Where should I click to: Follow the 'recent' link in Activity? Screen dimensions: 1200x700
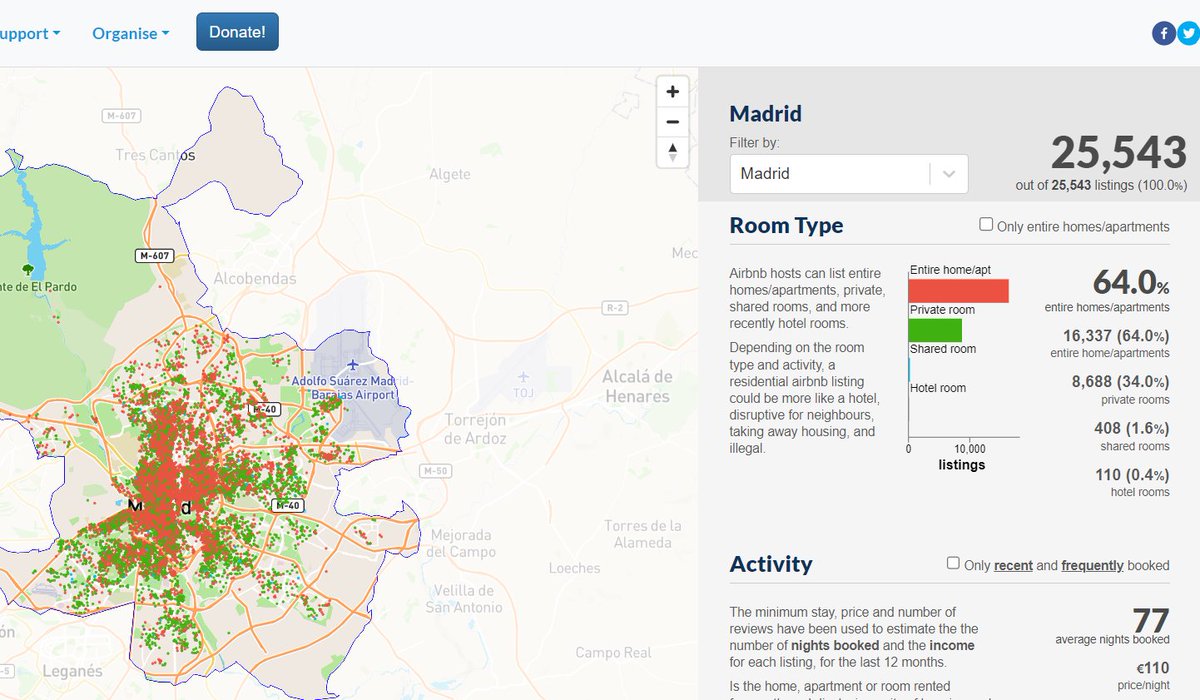click(x=1013, y=565)
